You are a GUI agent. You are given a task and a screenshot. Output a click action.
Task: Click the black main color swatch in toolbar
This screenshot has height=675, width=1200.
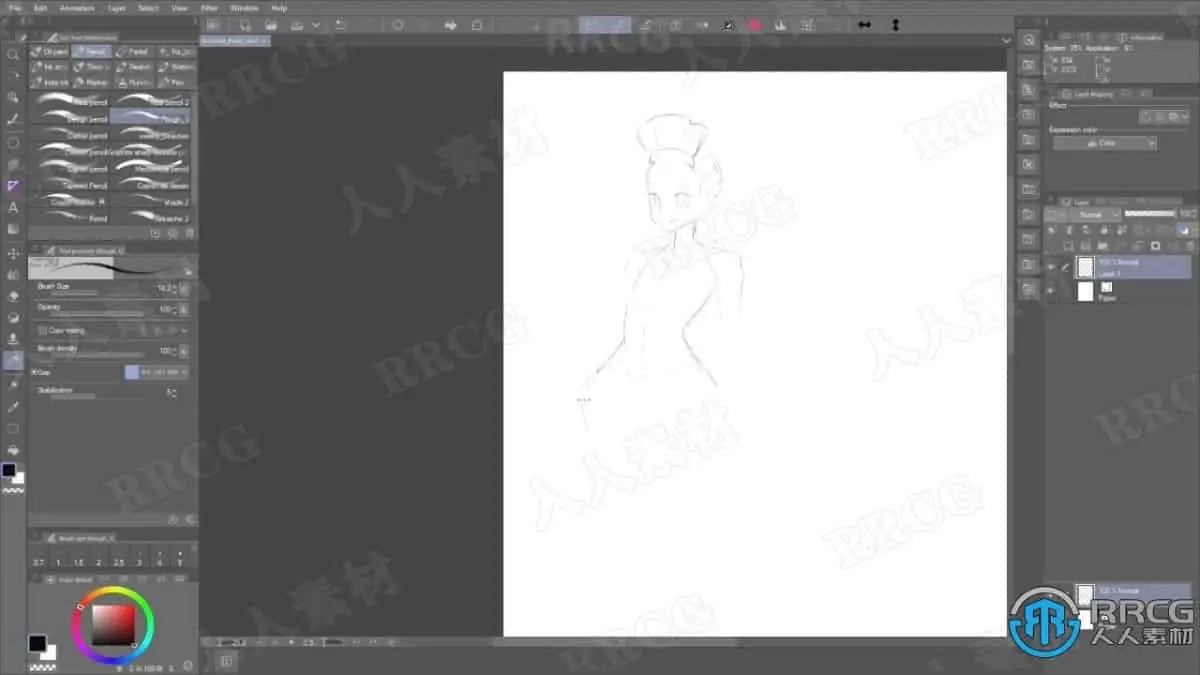pos(9,470)
